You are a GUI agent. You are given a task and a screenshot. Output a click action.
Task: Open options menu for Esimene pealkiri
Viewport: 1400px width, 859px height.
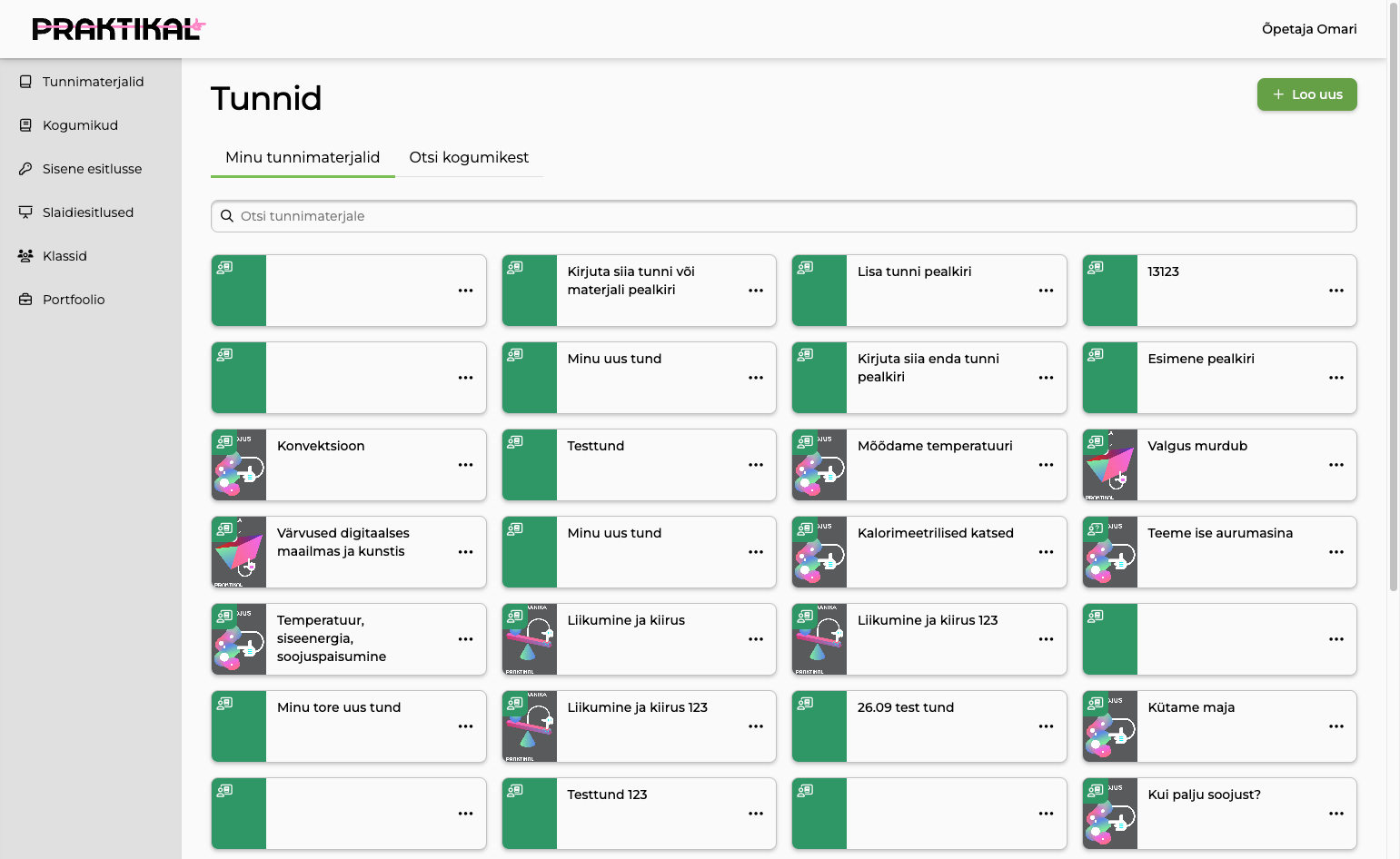tap(1336, 378)
